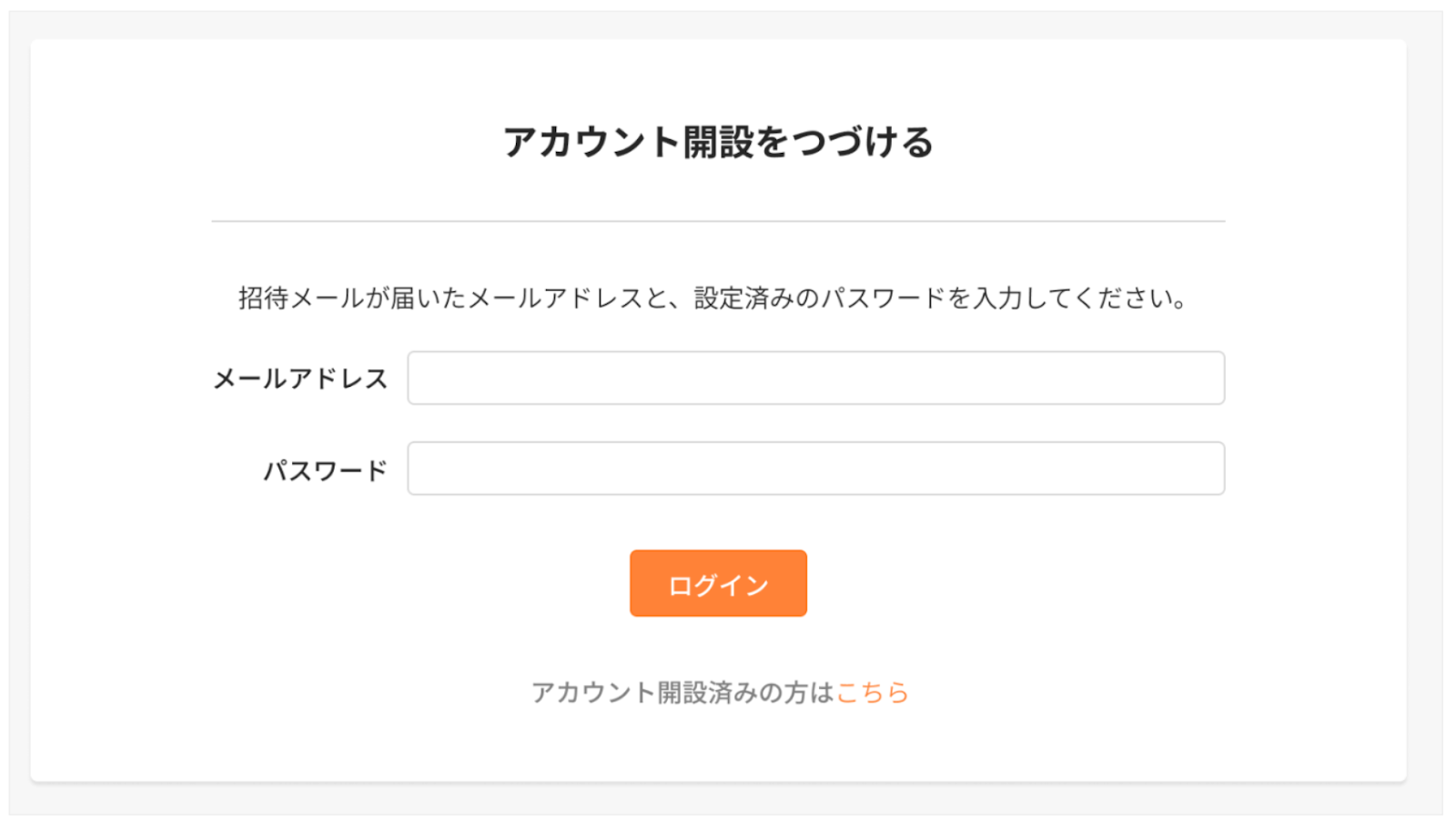Open the こちら link
Image resolution: width=1456 pixels, height=829 pixels.
872,693
